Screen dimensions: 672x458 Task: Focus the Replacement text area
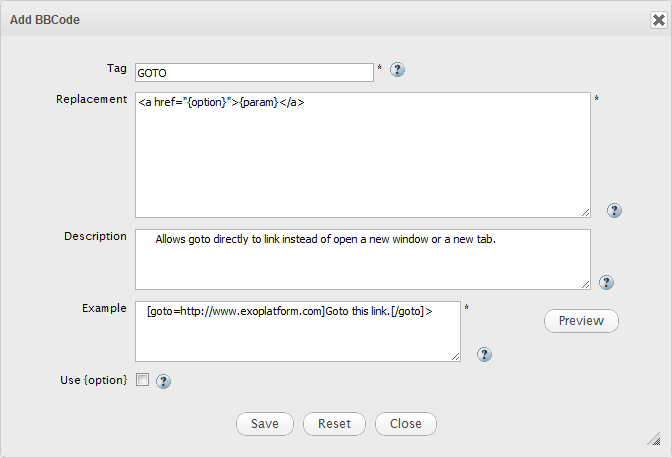(x=362, y=155)
